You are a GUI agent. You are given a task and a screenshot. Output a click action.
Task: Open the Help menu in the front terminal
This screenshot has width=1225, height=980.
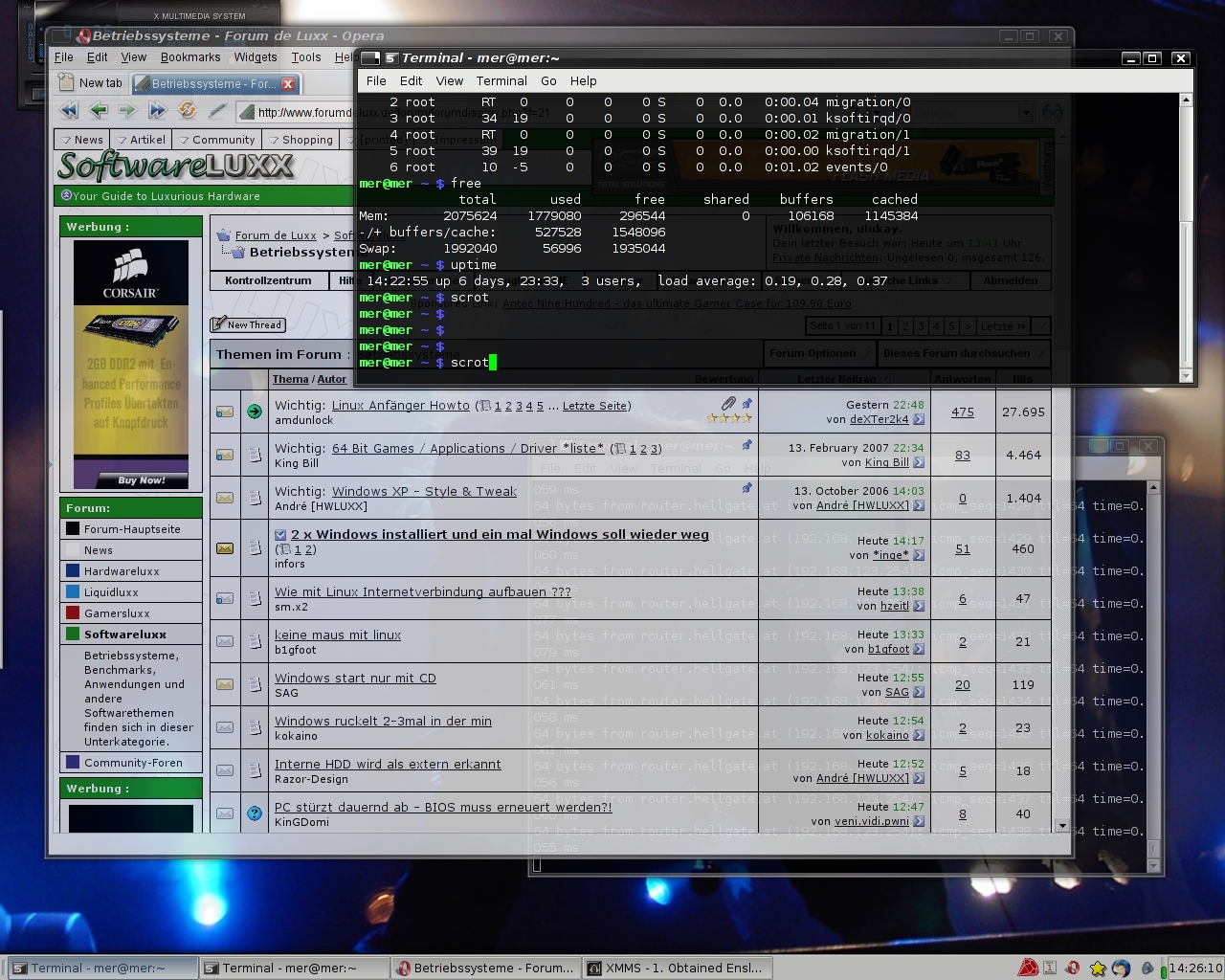click(x=583, y=81)
